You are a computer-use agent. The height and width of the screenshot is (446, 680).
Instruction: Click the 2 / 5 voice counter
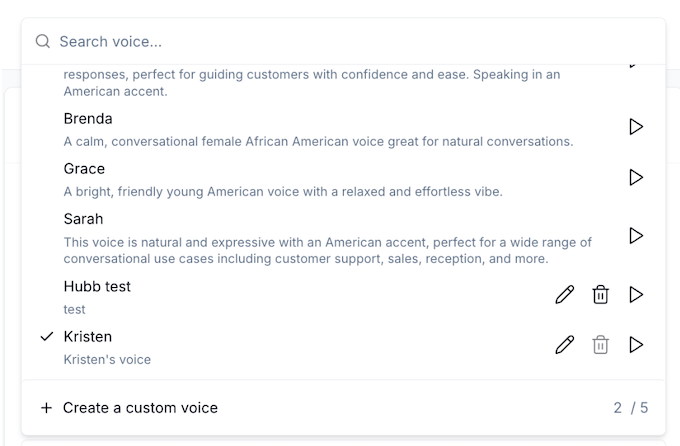tap(631, 408)
